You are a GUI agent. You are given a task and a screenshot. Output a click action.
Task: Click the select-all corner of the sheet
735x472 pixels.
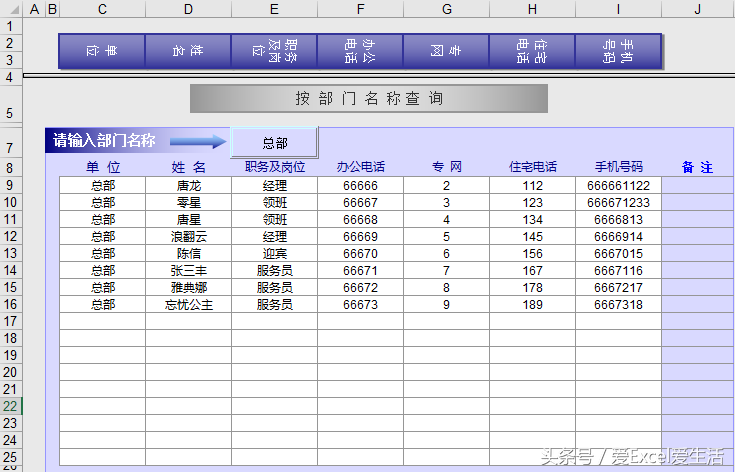pos(10,9)
